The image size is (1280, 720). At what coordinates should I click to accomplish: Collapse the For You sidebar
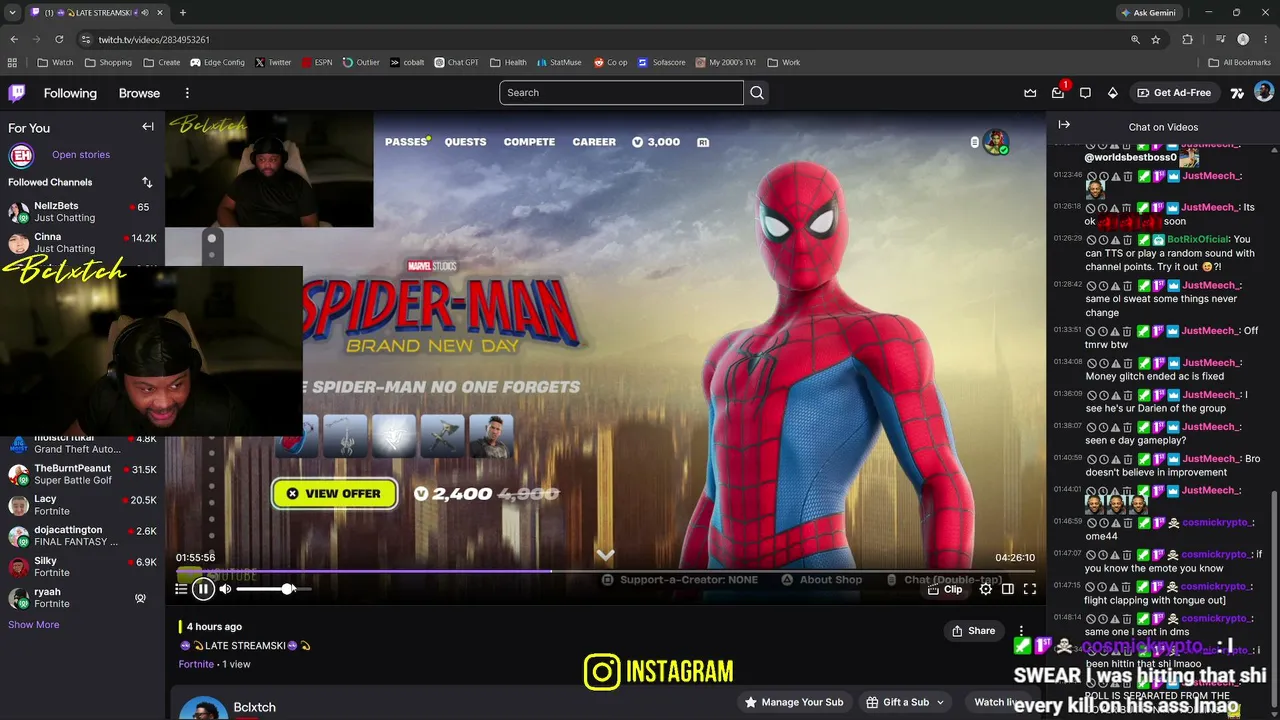pyautogui.click(x=148, y=127)
